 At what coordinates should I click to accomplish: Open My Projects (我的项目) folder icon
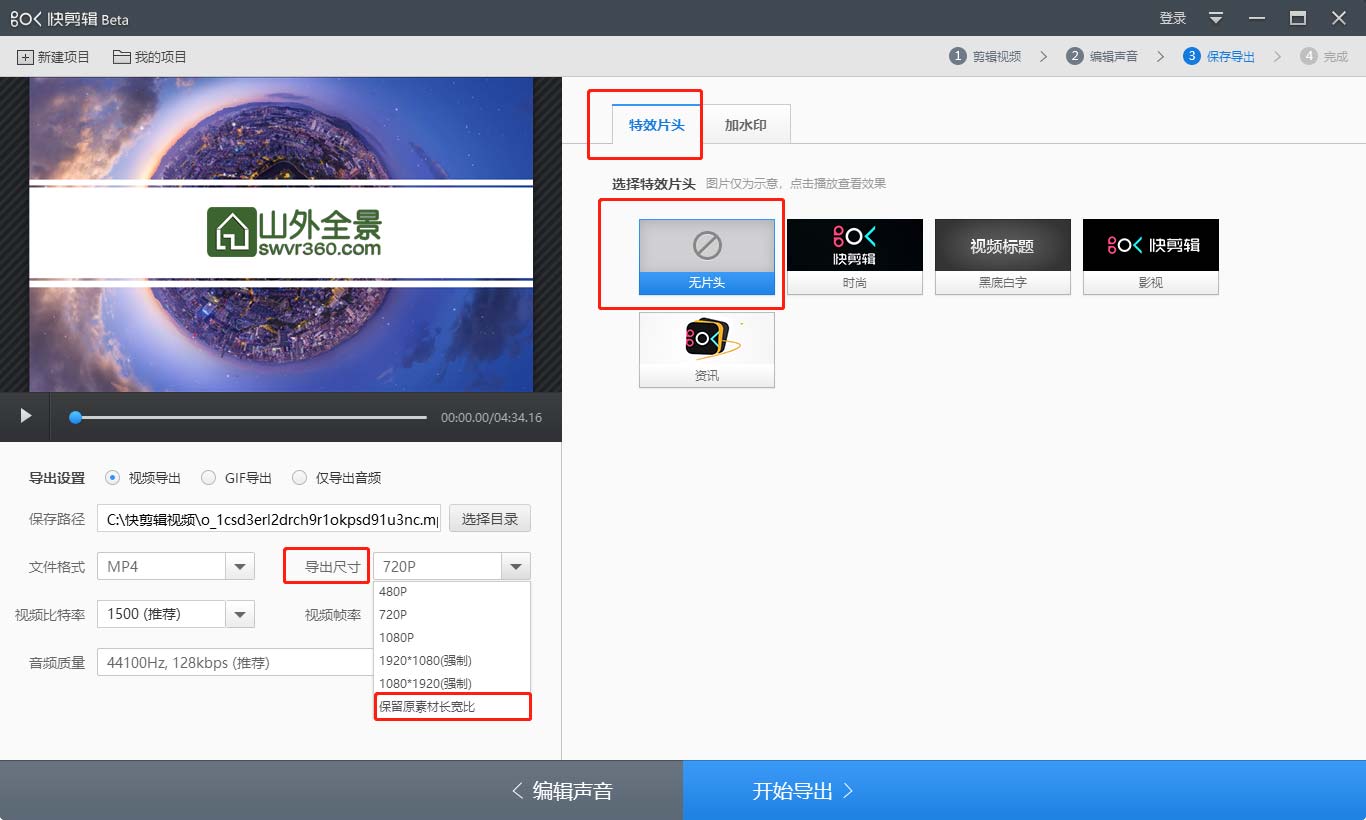click(x=122, y=57)
